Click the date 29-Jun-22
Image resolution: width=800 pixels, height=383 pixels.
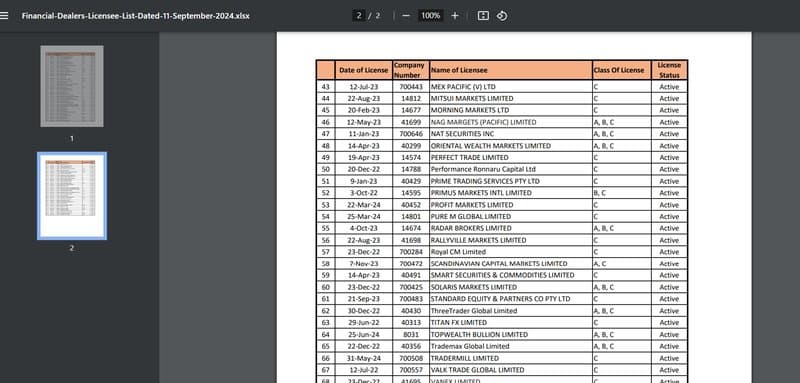coord(364,322)
